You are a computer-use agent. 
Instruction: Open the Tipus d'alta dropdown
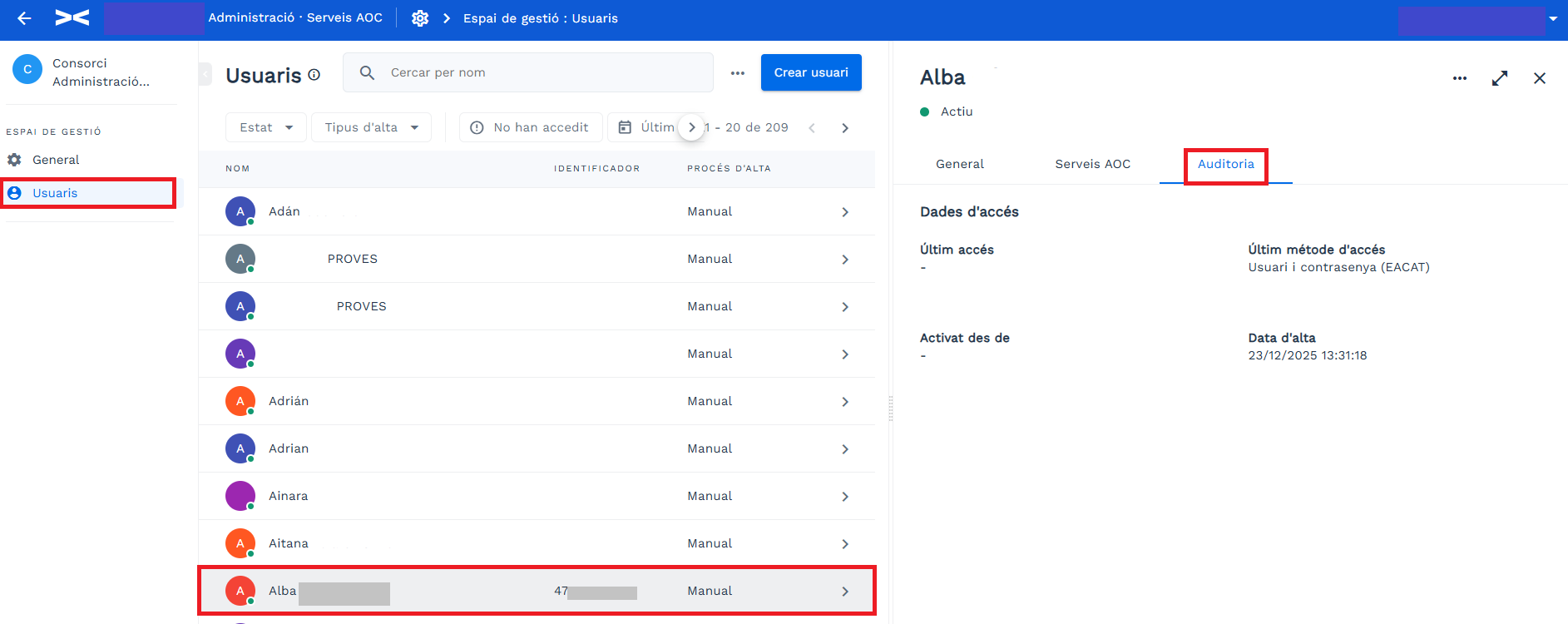click(x=371, y=127)
